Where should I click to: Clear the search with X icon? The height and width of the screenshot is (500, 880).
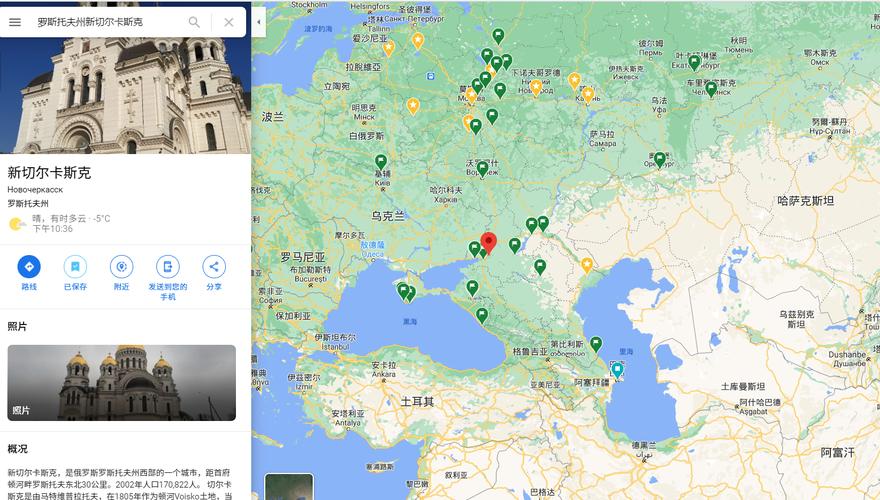[229, 22]
